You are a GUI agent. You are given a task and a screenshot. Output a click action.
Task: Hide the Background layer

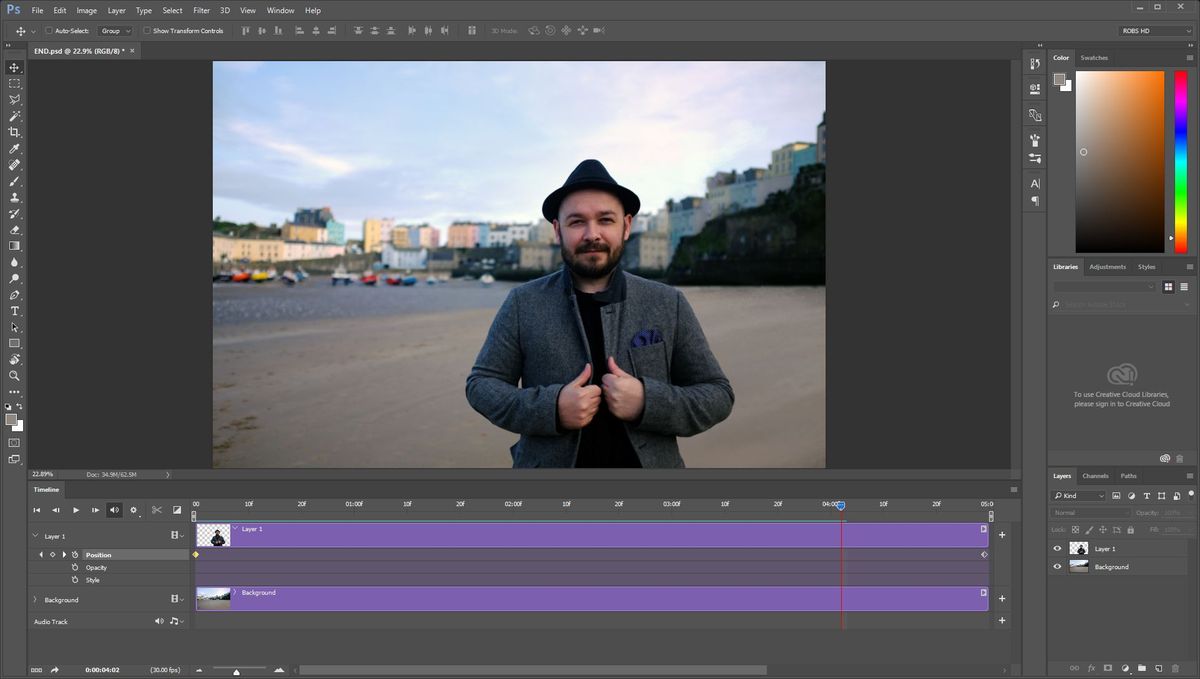pos(1057,566)
